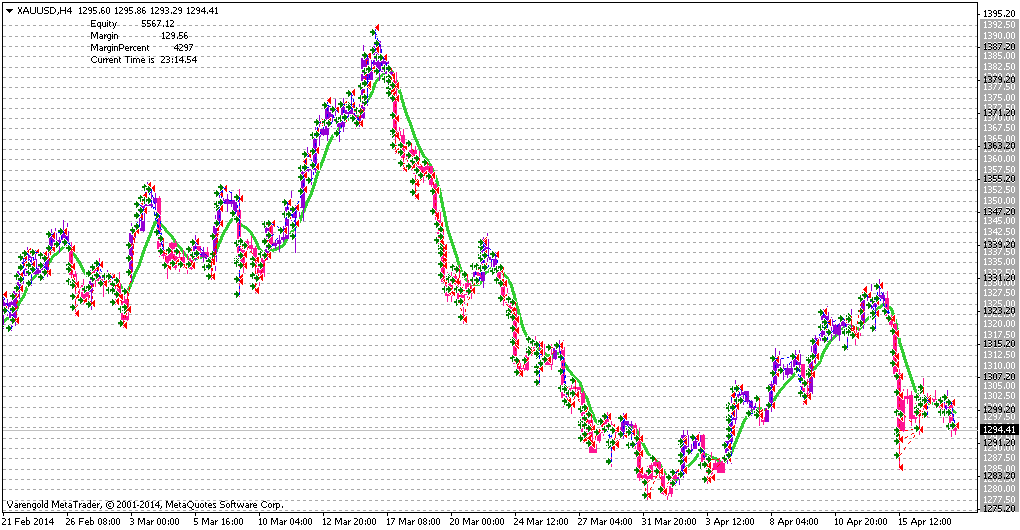
Task: Click the Margin 129.56 value
Action: [x=174, y=36]
